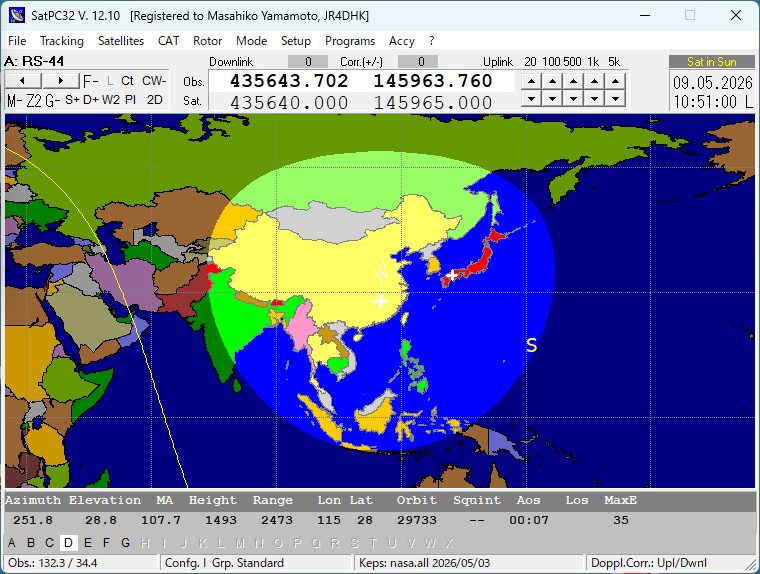Toggle the Z2 zoom option
Image resolution: width=760 pixels, height=574 pixels.
(x=33, y=100)
